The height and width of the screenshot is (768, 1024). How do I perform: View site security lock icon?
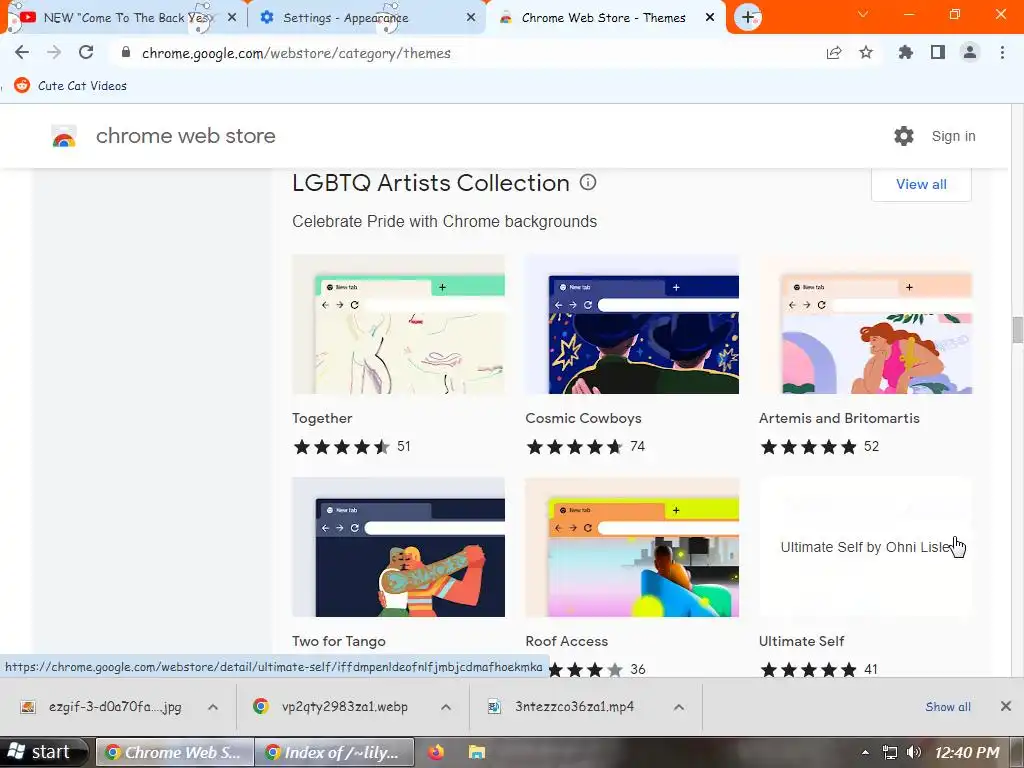126,52
